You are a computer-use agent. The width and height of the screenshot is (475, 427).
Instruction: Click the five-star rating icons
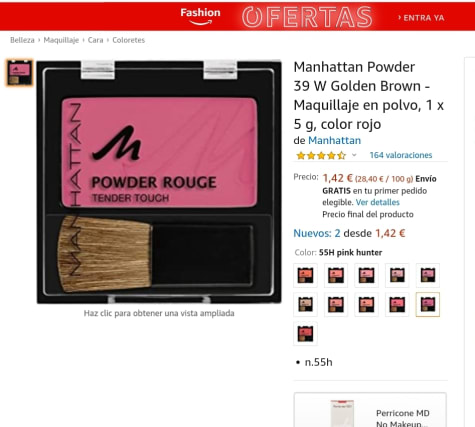pyautogui.click(x=321, y=155)
